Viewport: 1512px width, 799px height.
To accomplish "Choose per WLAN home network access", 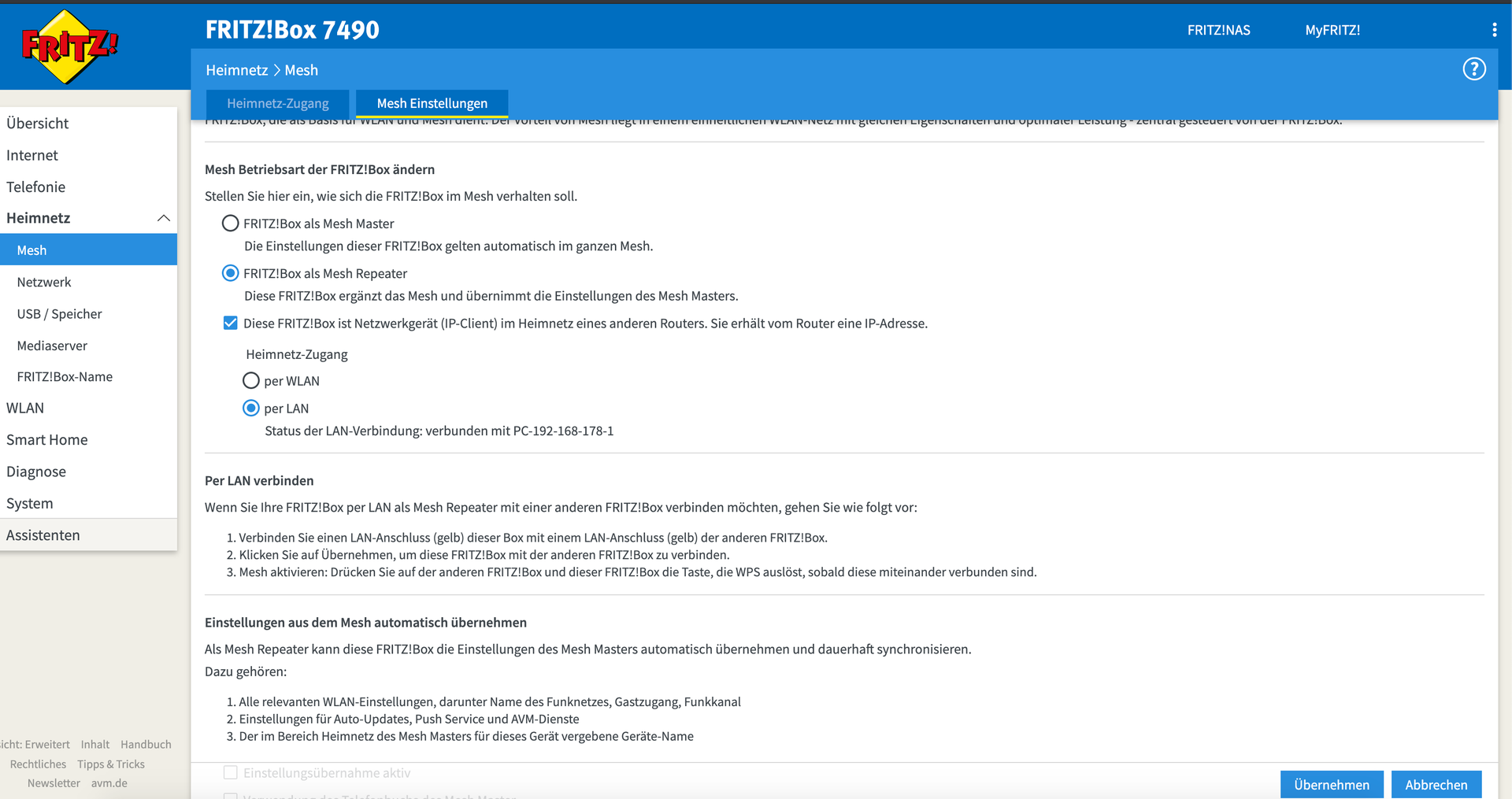I will pyautogui.click(x=251, y=381).
